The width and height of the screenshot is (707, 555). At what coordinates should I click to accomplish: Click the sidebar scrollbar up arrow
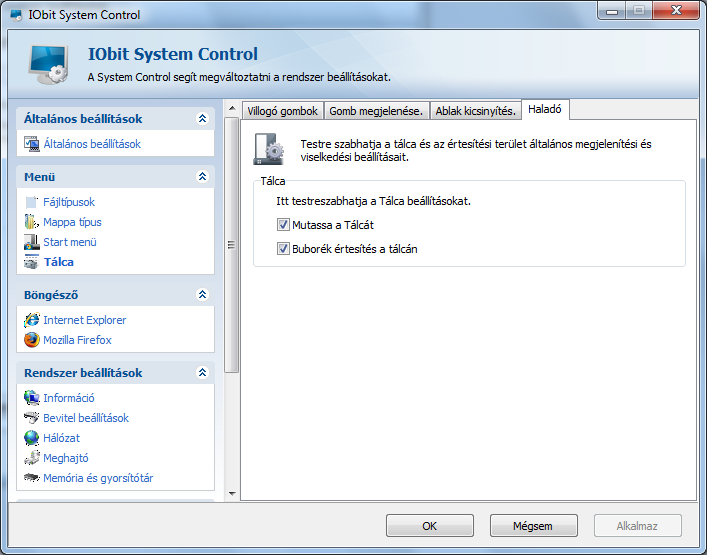coord(232,109)
